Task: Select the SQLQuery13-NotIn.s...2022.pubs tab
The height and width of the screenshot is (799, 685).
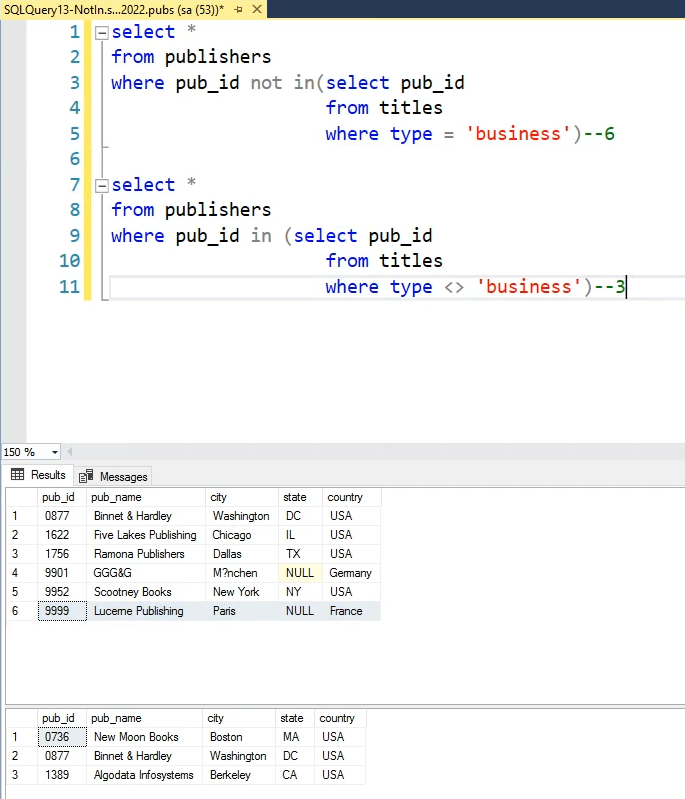Action: pos(114,9)
